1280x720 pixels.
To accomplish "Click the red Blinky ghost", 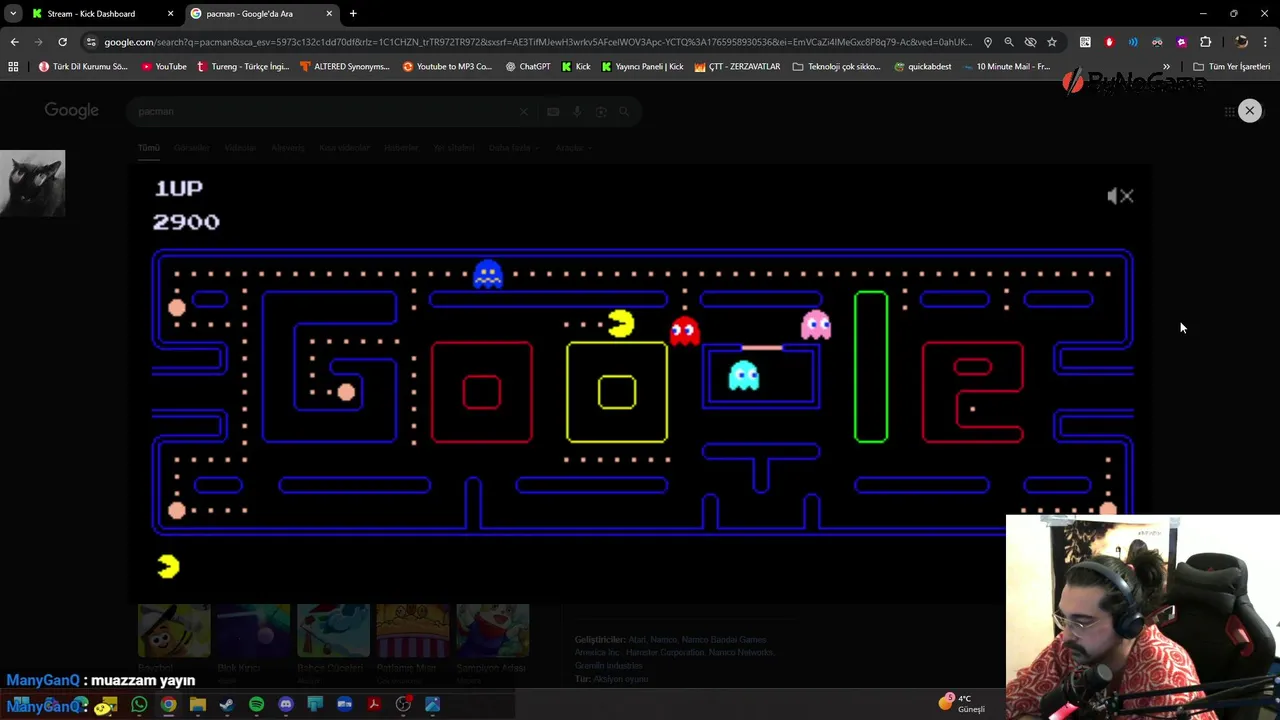I will [684, 331].
